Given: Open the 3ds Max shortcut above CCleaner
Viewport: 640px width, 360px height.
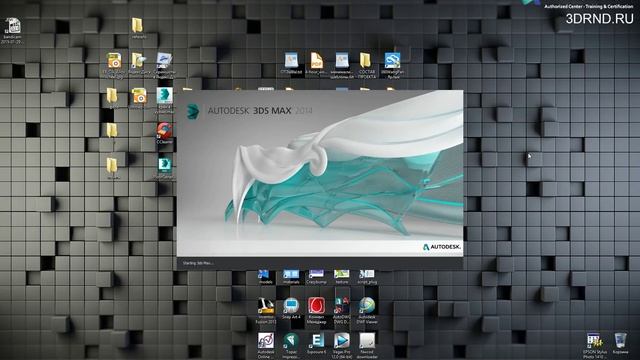Looking at the screenshot, I should [164, 99].
